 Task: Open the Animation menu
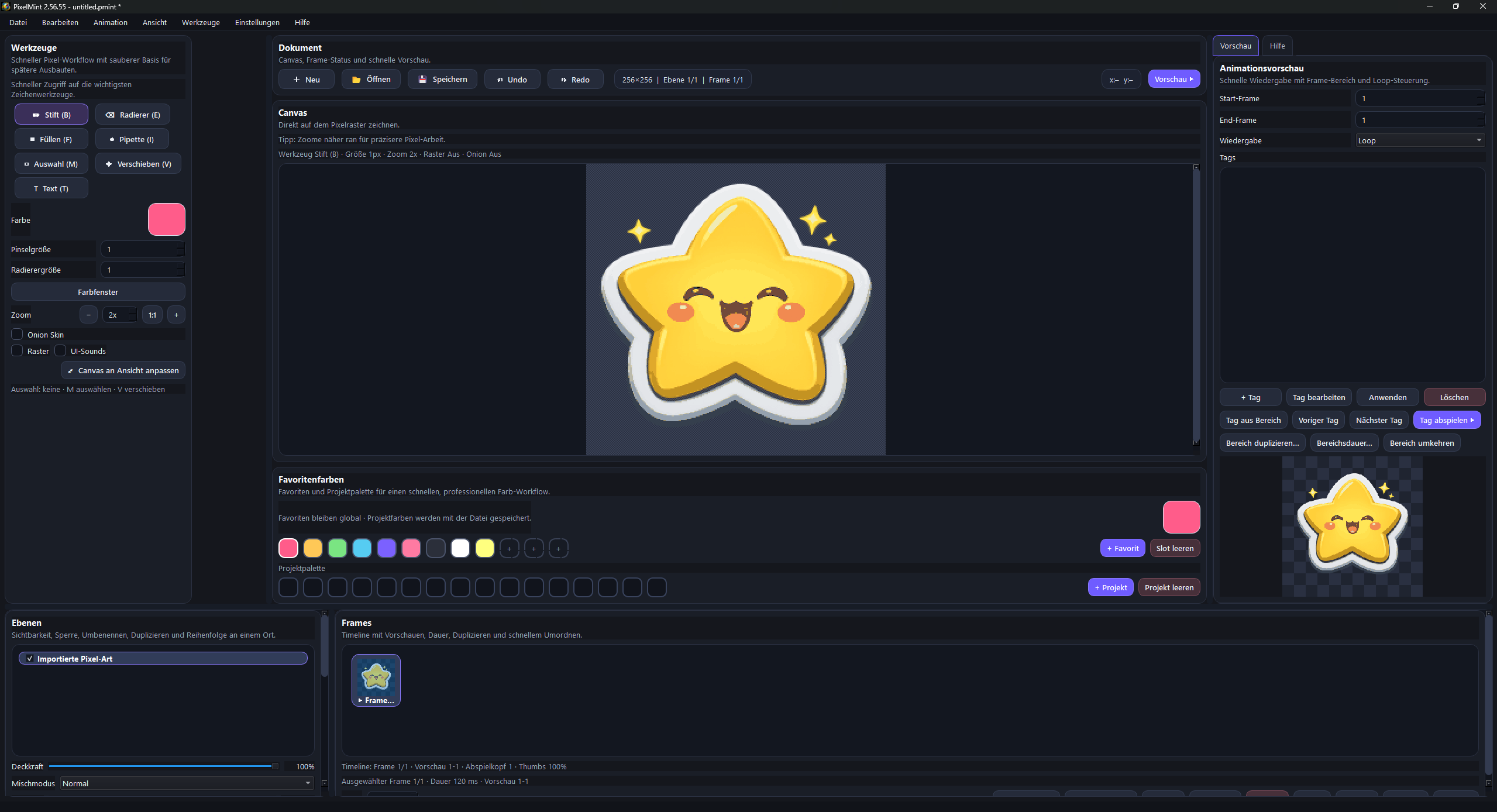pos(110,22)
